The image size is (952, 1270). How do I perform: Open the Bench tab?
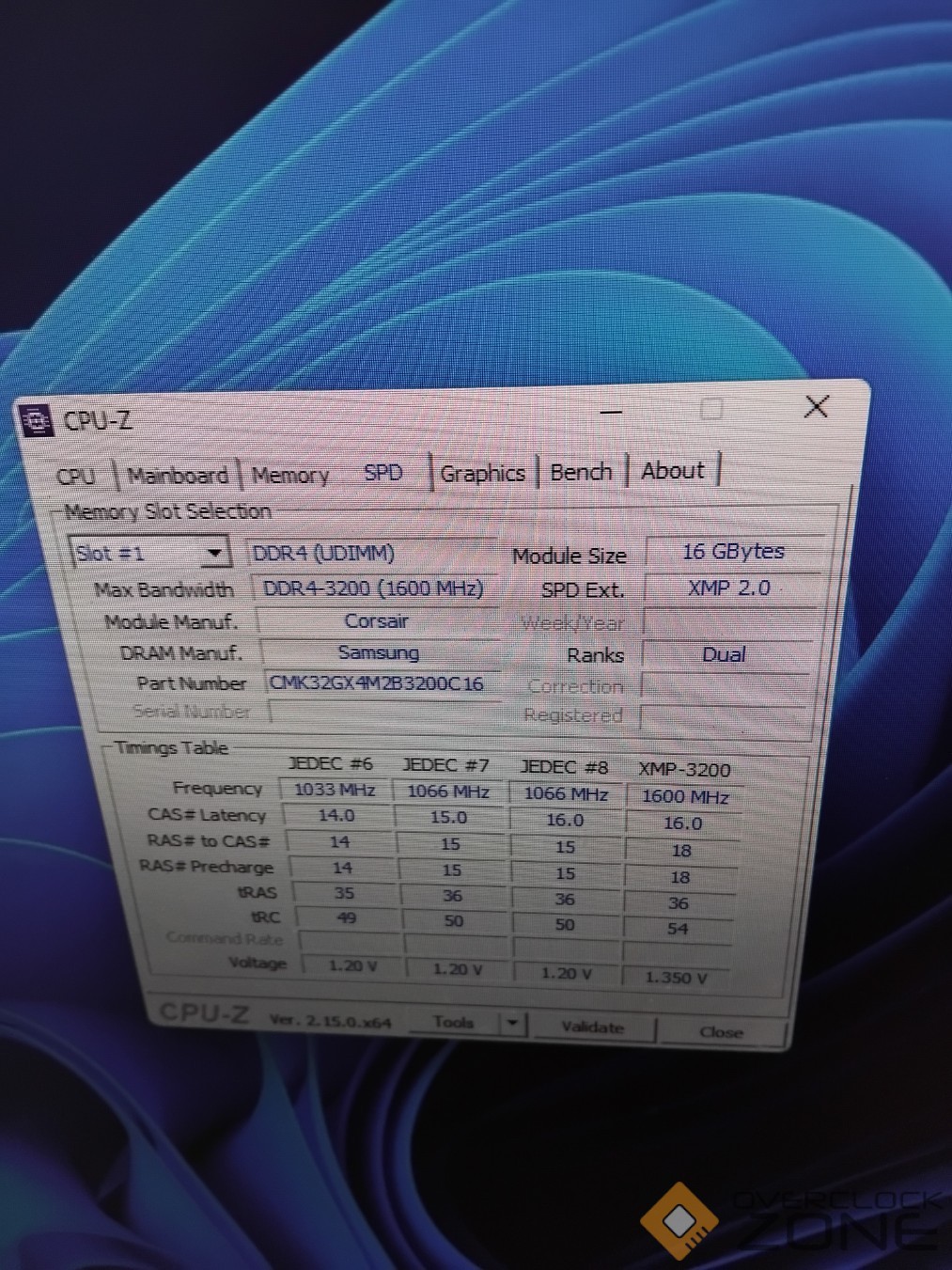[581, 472]
